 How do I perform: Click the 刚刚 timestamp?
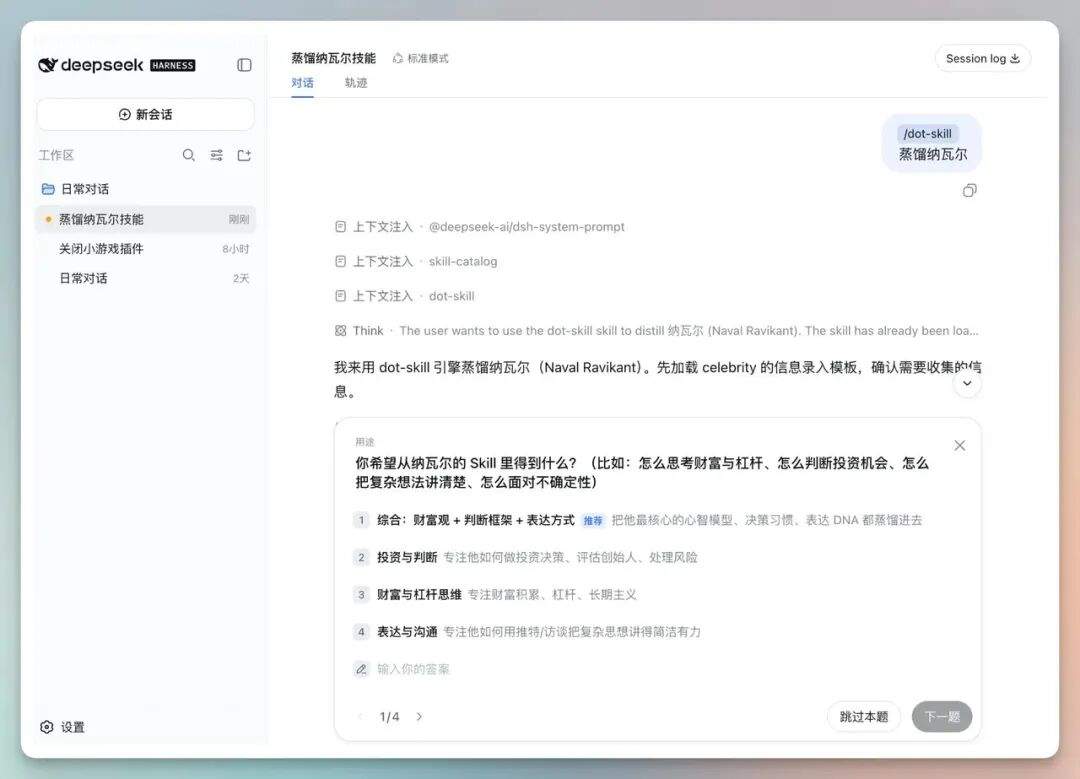tap(239, 219)
